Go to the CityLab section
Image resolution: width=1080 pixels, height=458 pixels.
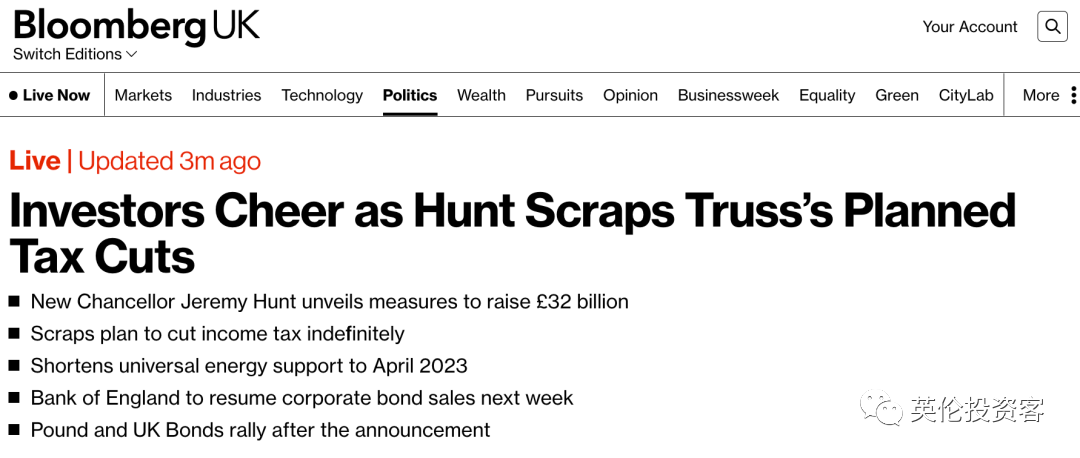tap(966, 95)
